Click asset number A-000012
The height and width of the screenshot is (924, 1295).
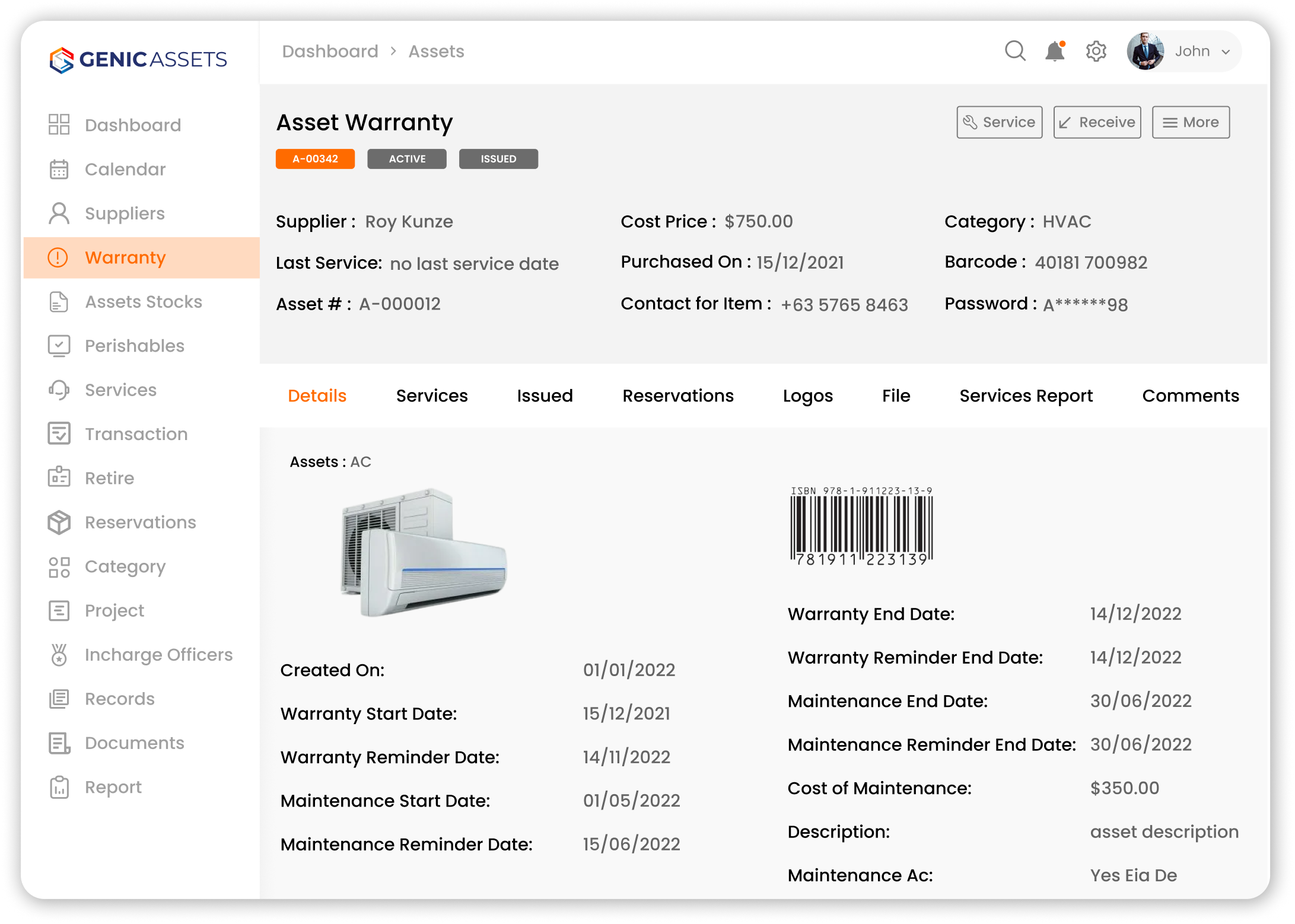(x=400, y=304)
